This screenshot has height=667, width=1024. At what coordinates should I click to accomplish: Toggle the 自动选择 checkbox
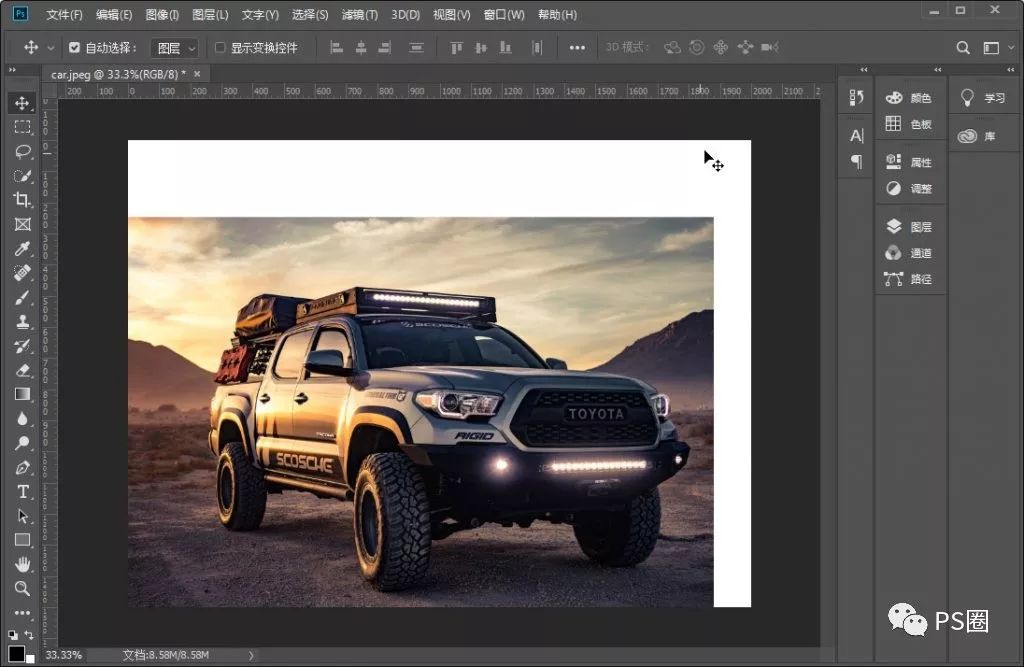click(x=74, y=47)
